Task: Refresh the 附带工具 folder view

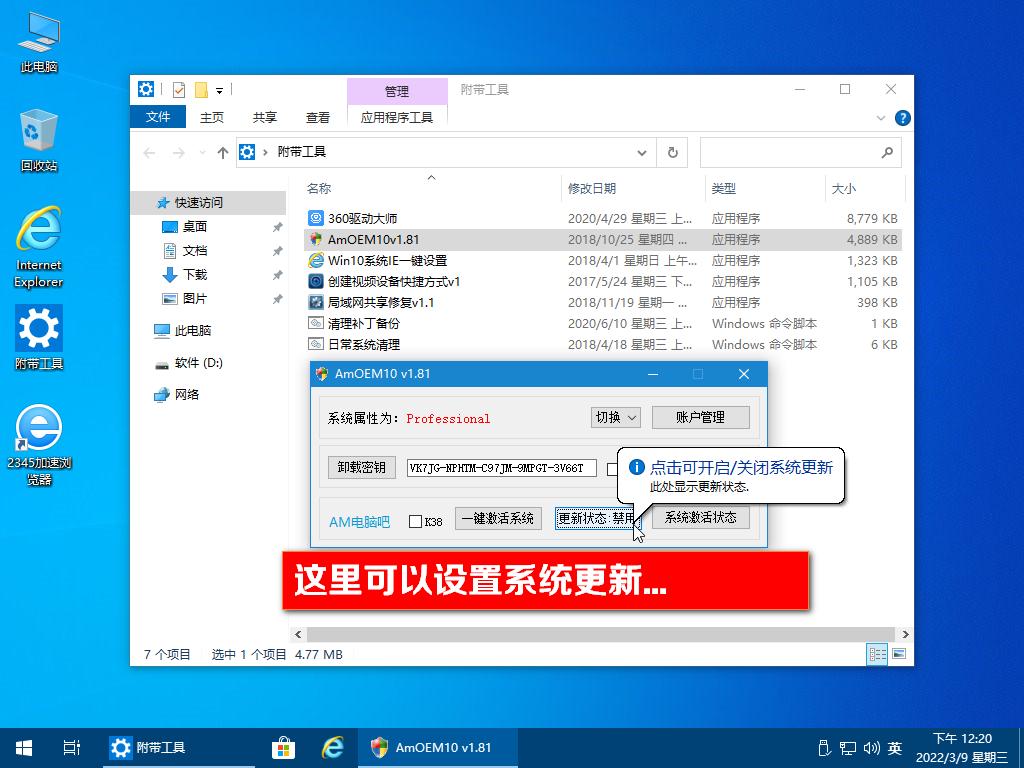Action: click(673, 153)
